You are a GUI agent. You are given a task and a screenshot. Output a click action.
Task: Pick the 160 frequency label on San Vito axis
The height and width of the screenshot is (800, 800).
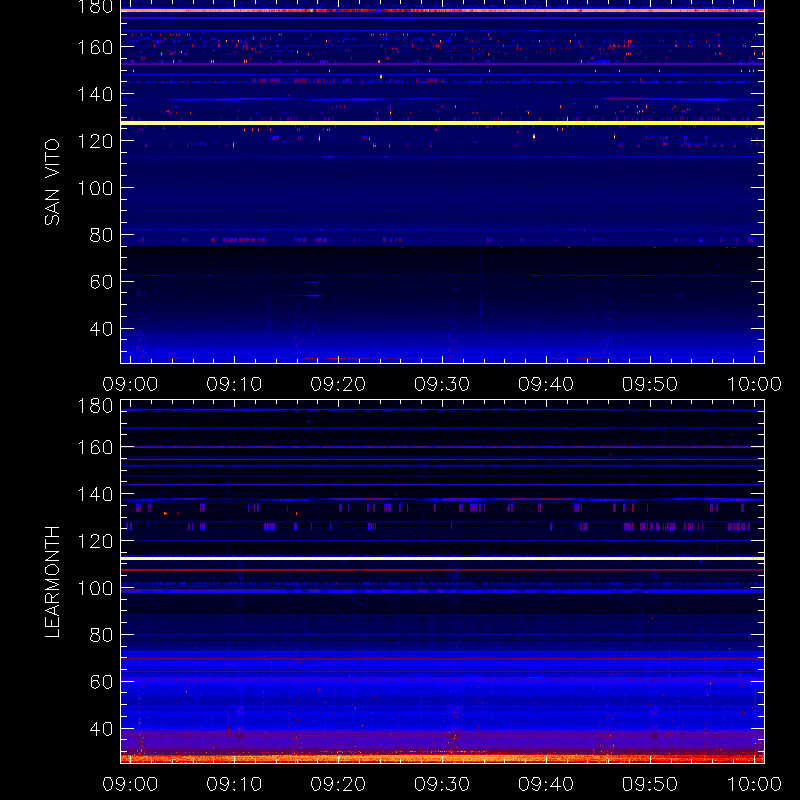95,47
